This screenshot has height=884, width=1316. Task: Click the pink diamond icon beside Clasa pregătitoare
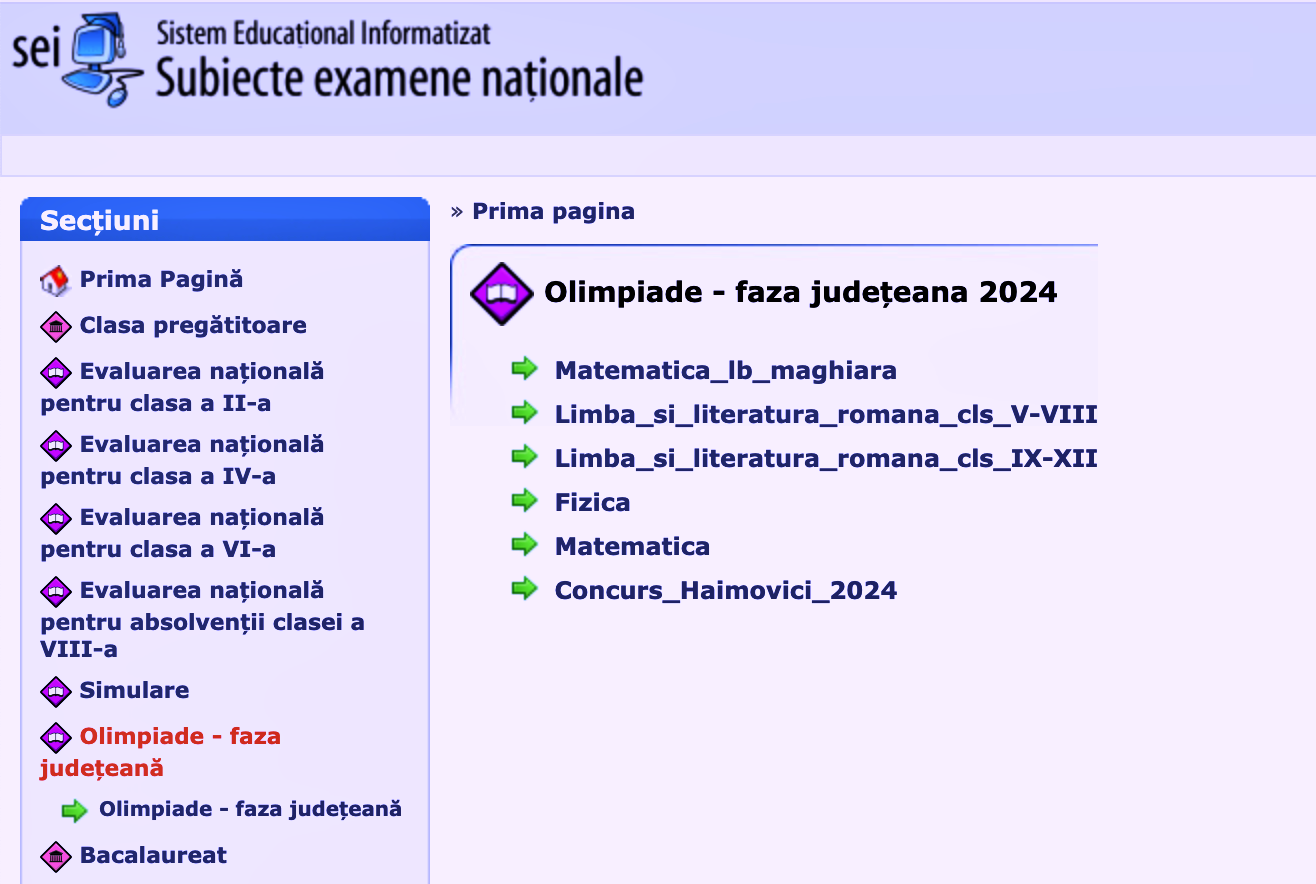coord(56,327)
